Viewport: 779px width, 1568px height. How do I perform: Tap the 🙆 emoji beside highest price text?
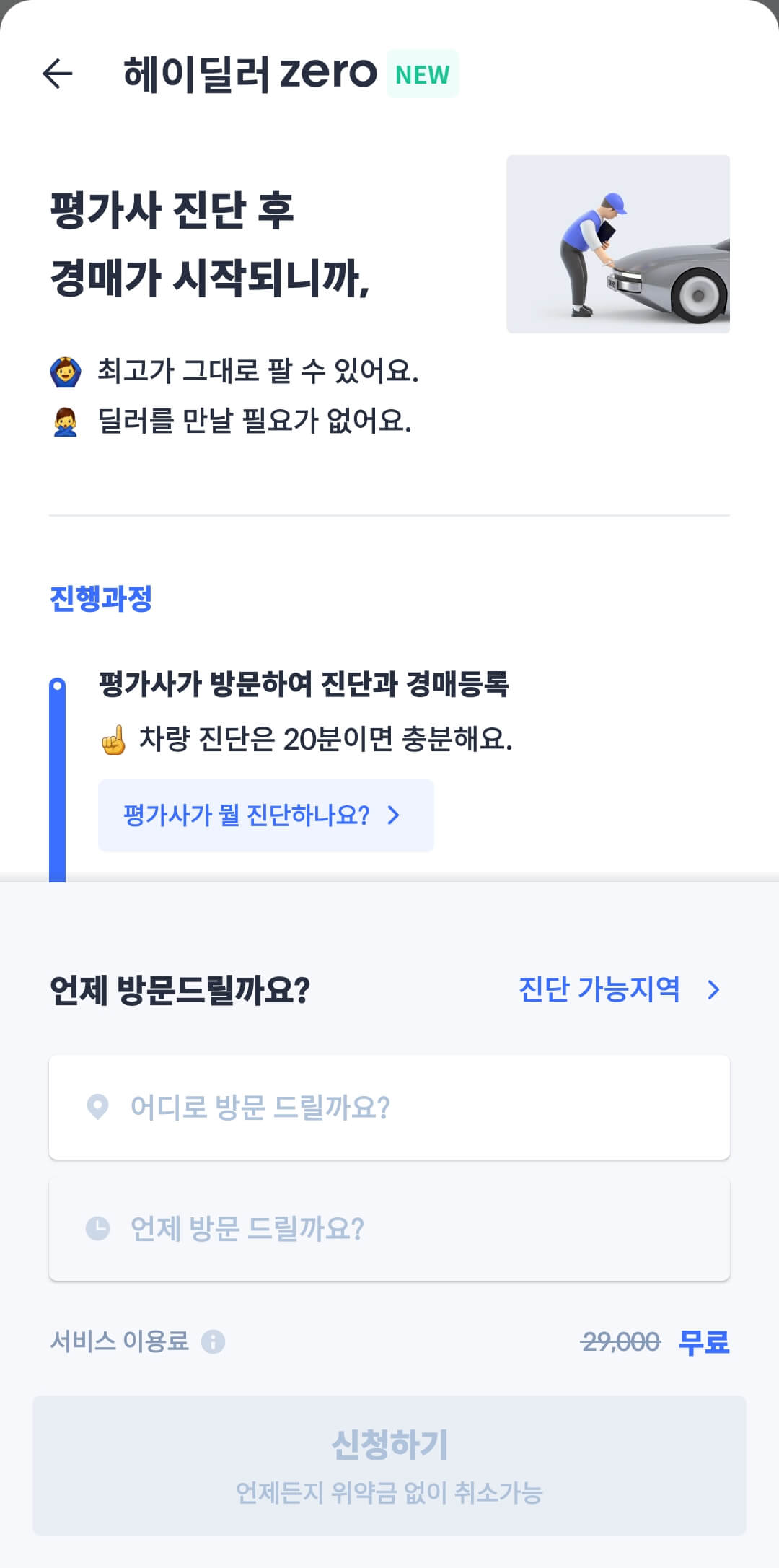tap(65, 370)
